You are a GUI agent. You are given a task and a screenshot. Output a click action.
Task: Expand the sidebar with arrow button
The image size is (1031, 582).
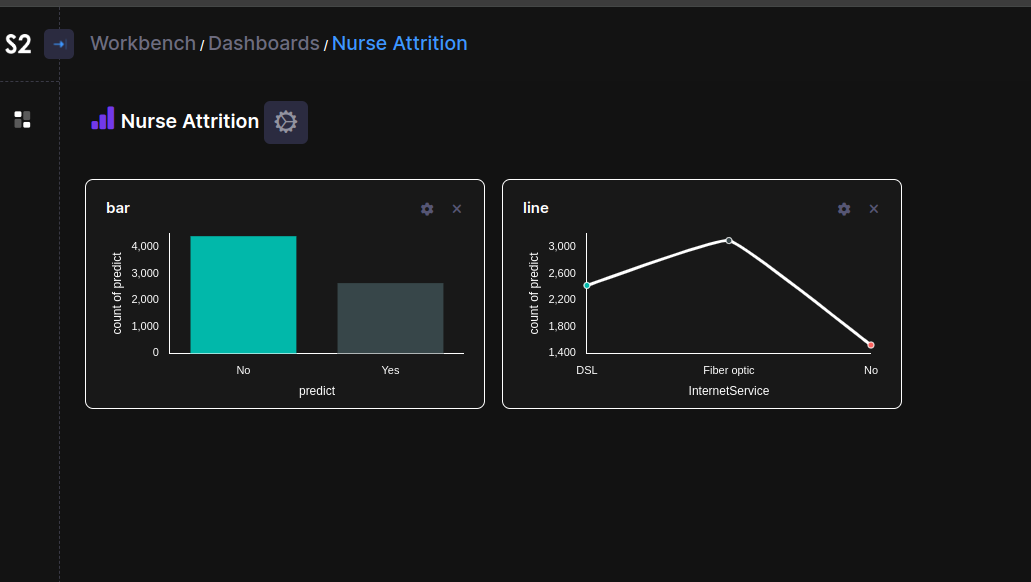click(59, 44)
